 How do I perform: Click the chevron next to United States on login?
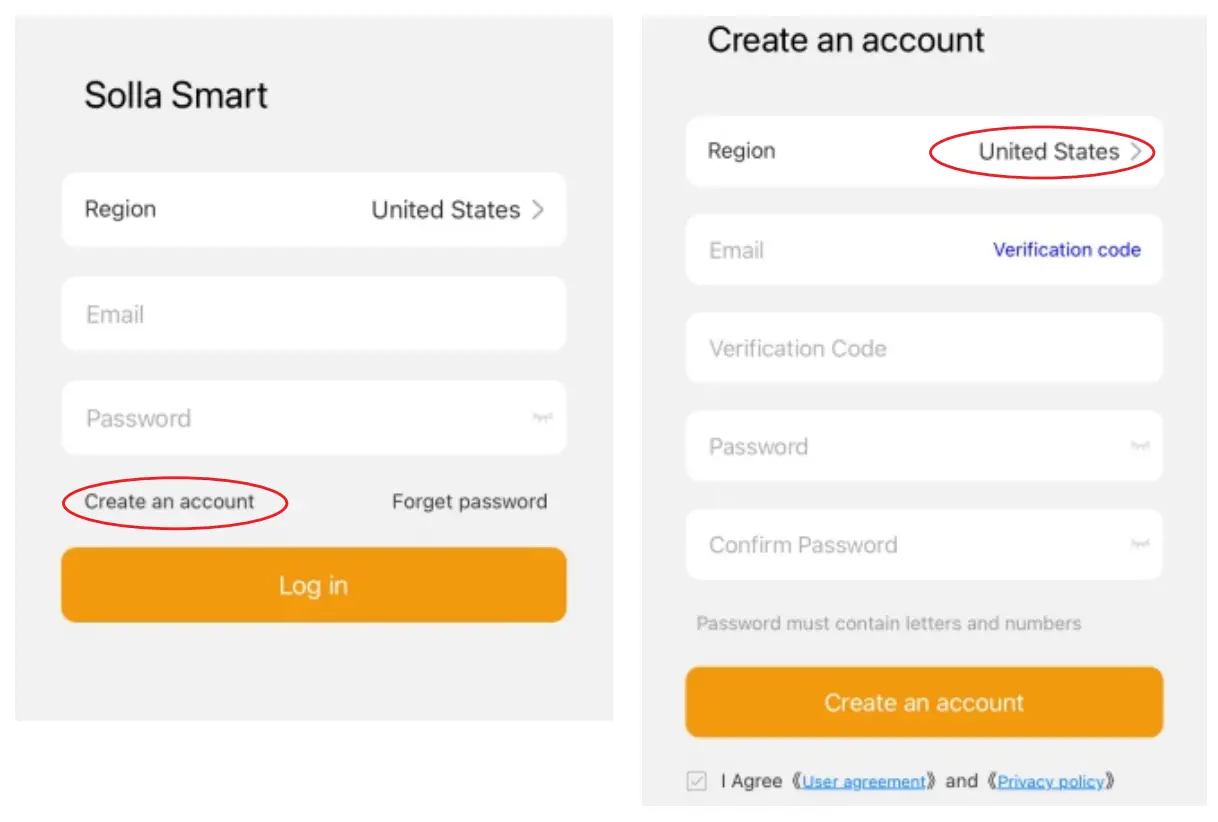click(537, 210)
